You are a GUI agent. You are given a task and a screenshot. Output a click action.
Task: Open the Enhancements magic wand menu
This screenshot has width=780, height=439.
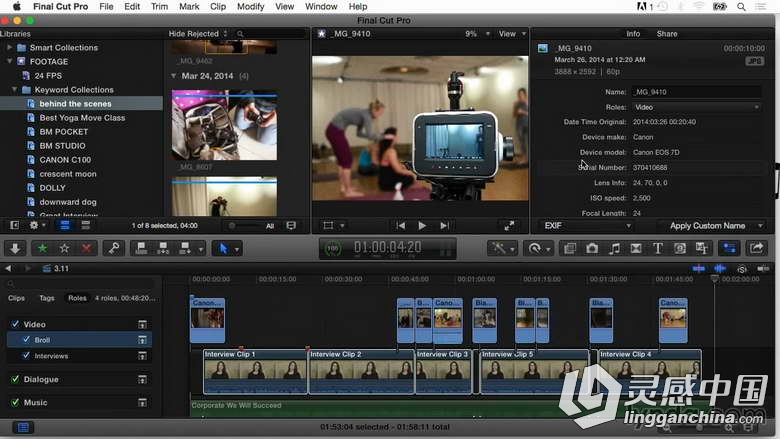point(502,248)
